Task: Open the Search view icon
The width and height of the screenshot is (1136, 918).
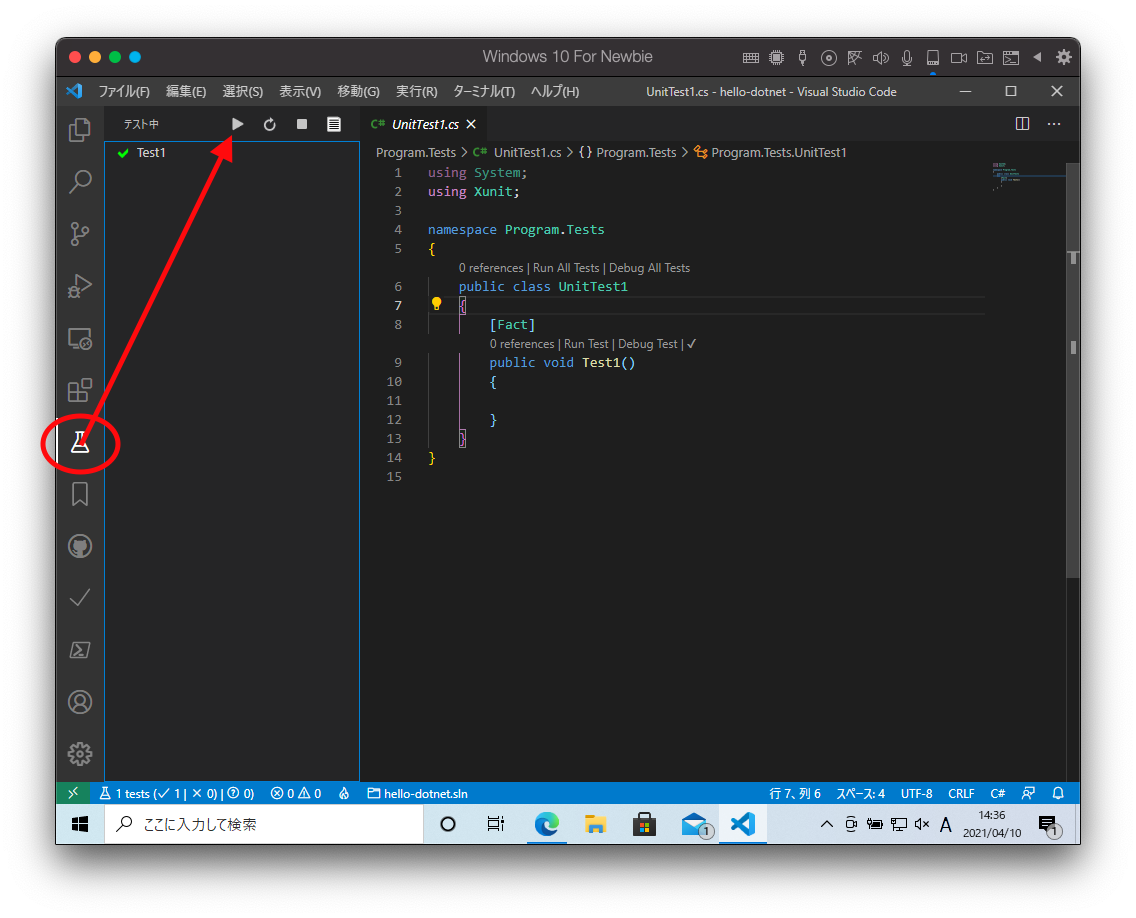Action: tap(80, 182)
